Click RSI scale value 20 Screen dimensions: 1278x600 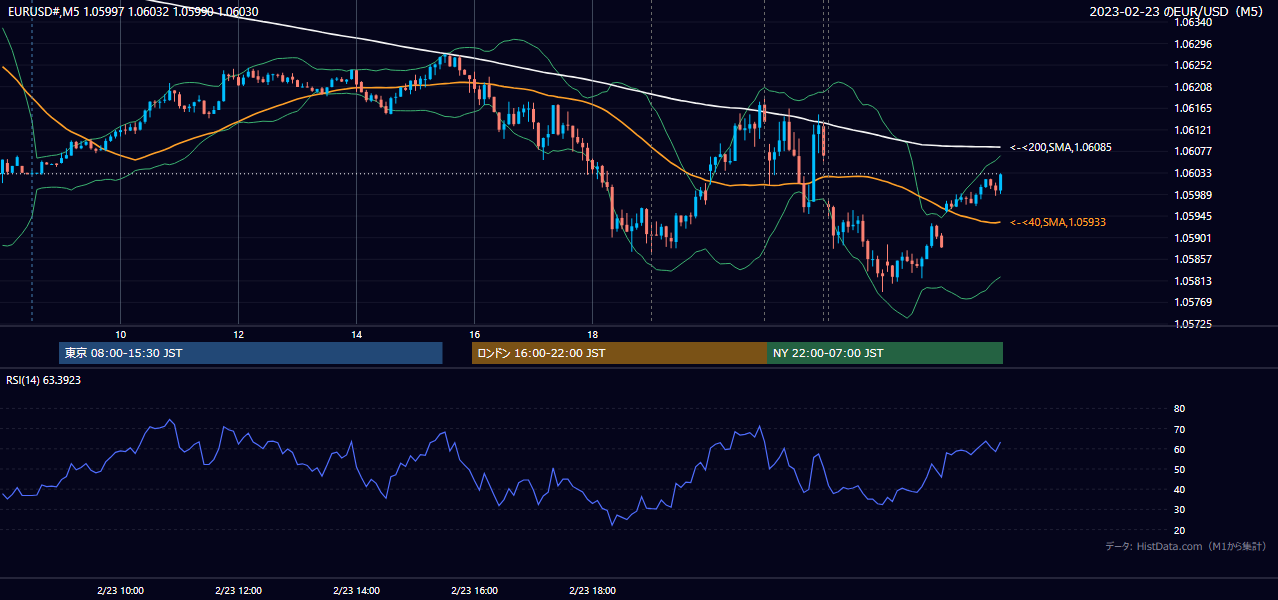click(1179, 530)
